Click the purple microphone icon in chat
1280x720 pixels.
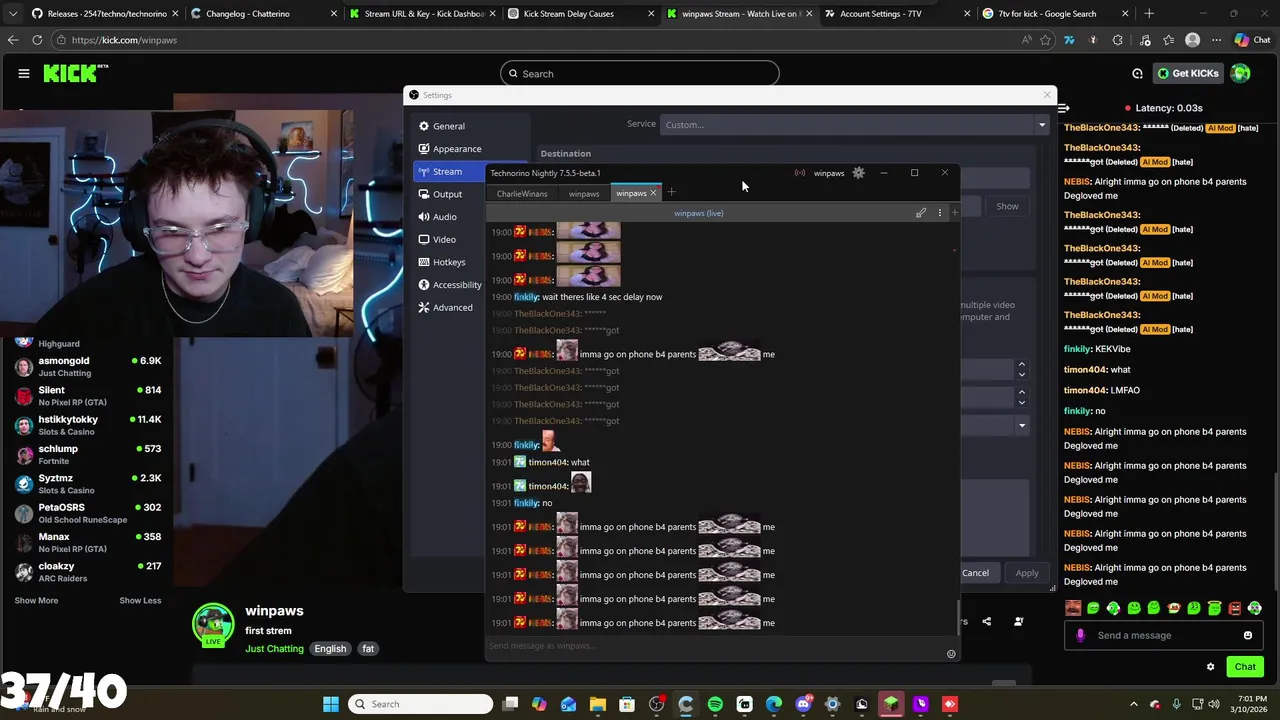pos(1080,635)
